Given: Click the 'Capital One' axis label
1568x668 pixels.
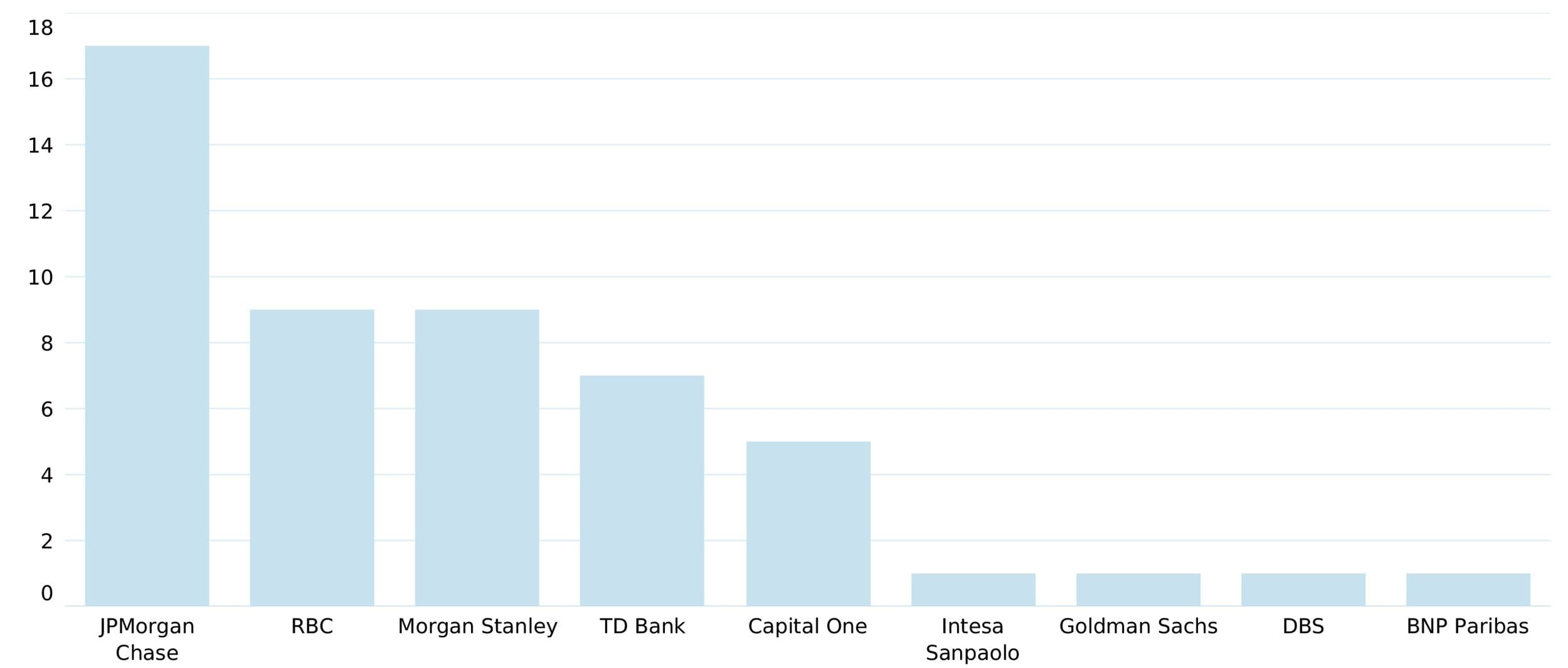Looking at the screenshot, I should (807, 626).
